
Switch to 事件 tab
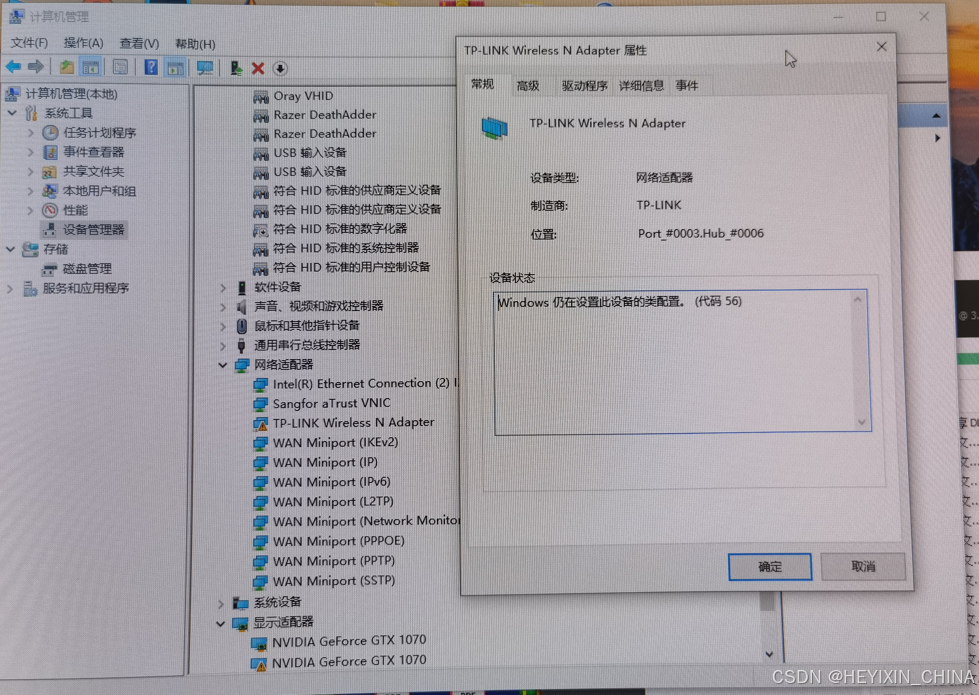click(x=687, y=86)
